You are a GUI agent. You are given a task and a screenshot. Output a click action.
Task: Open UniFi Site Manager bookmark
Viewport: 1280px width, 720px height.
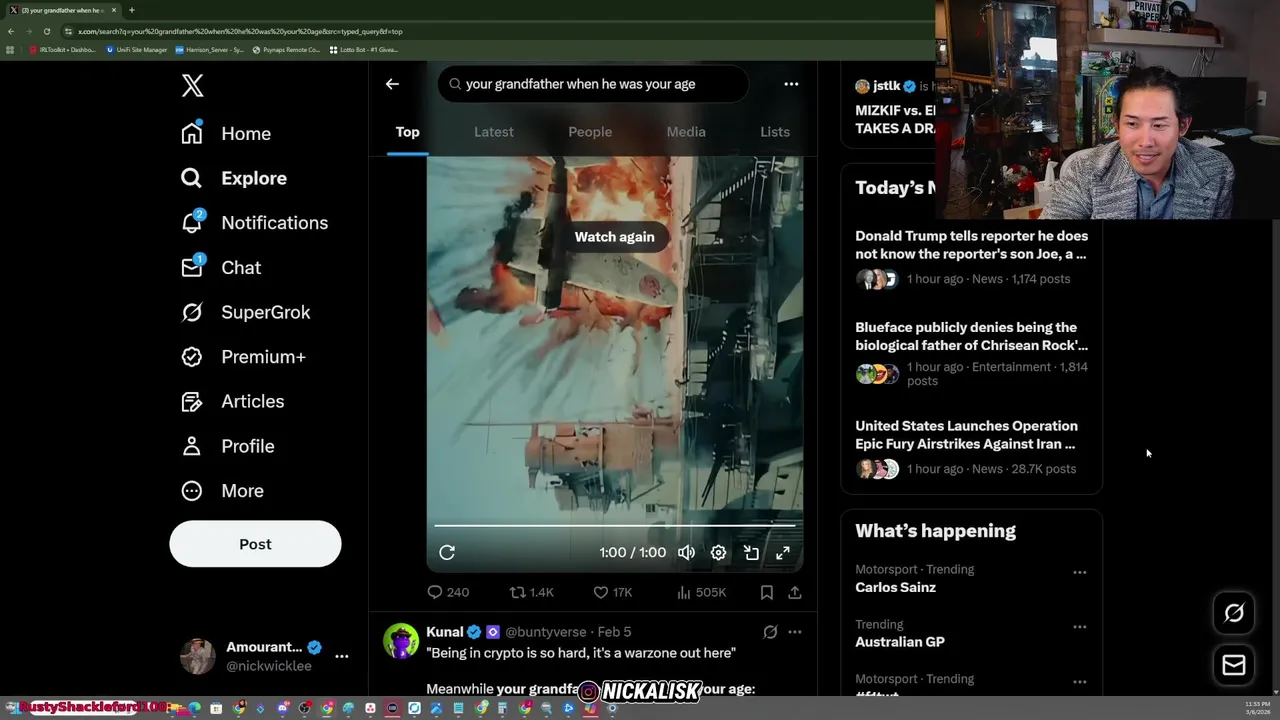[x=137, y=50]
